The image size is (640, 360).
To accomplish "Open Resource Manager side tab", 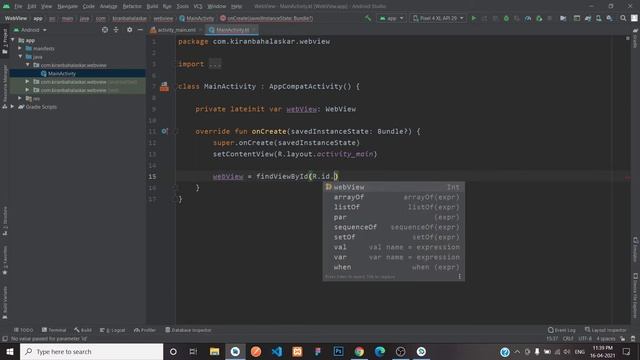I will (x=5, y=86).
